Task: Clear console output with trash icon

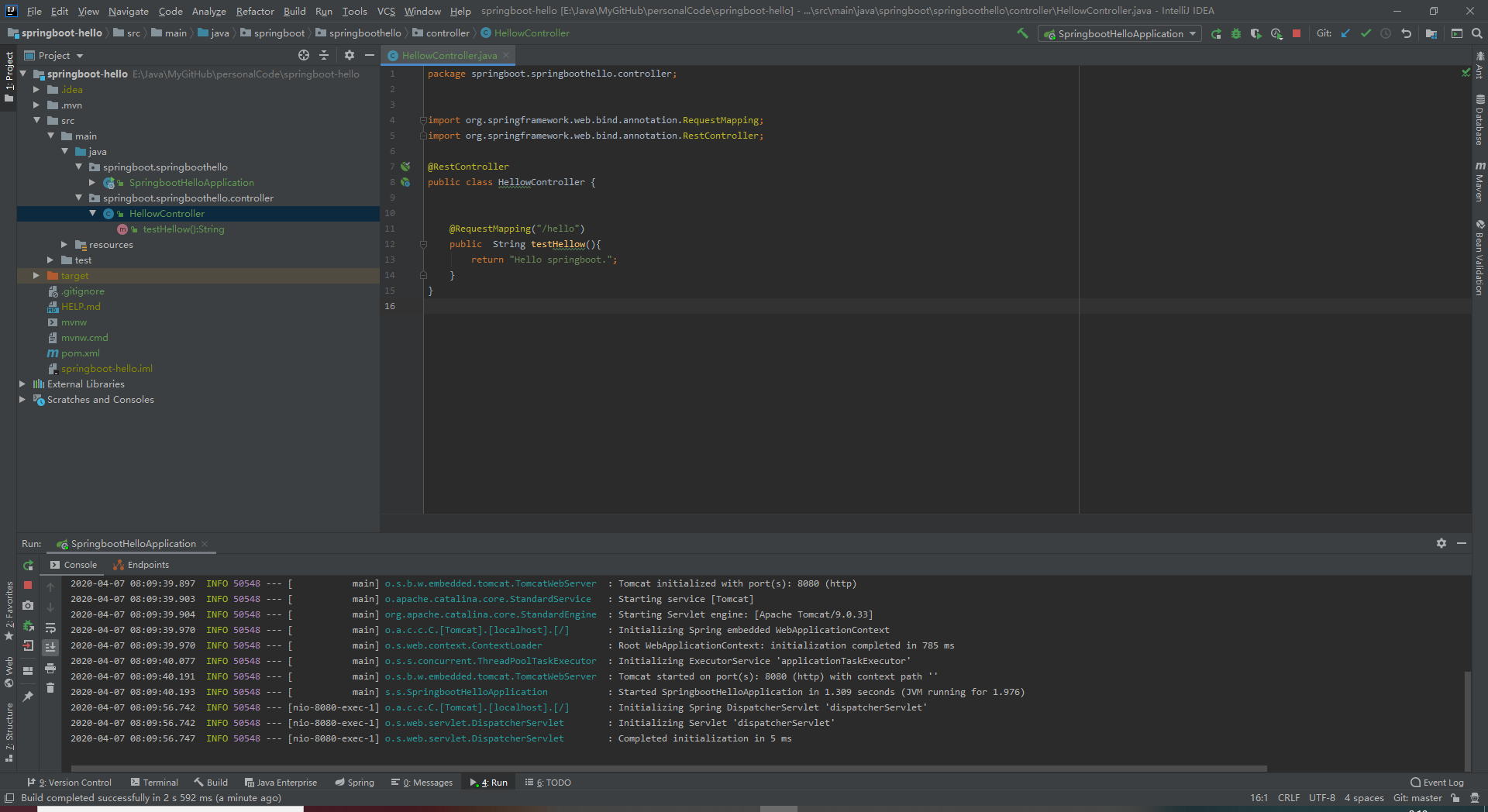Action: coord(50,687)
